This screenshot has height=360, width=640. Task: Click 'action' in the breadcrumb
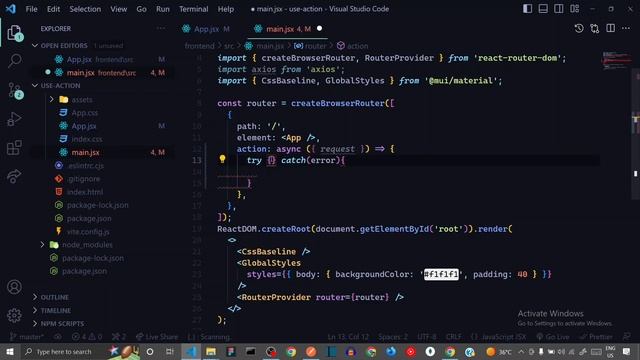pyautogui.click(x=358, y=46)
